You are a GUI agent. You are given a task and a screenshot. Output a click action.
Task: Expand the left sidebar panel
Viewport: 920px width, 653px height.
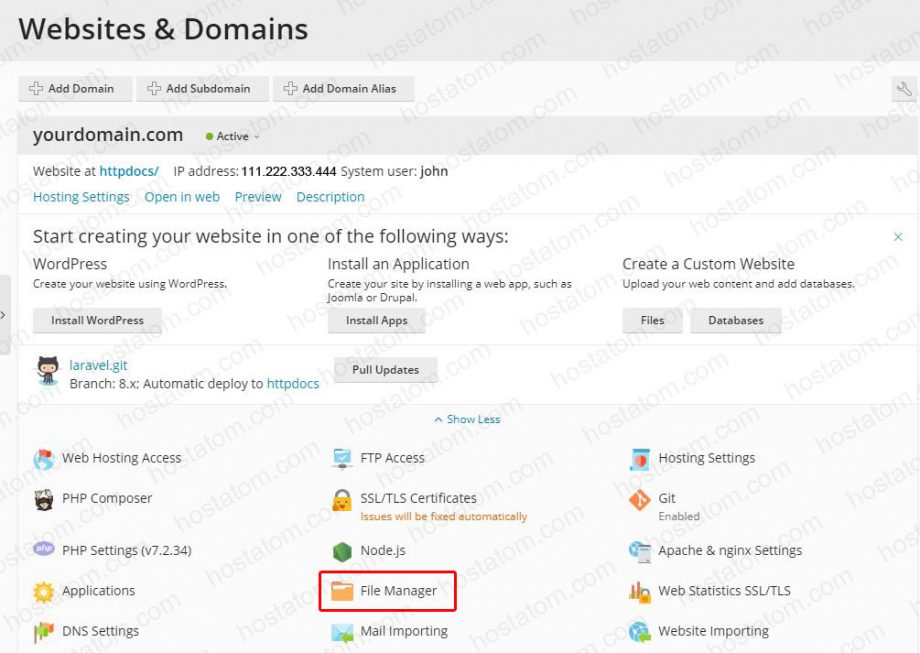click(5, 314)
